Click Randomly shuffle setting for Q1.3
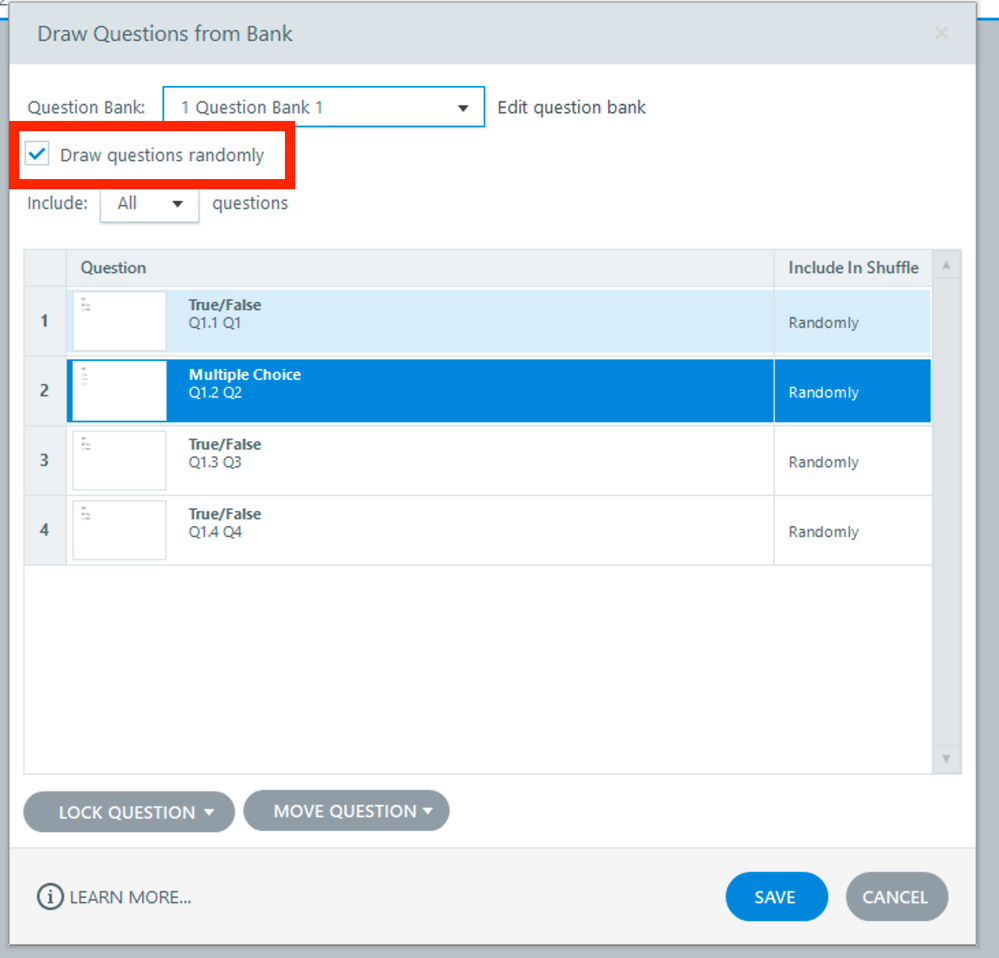 tap(823, 462)
